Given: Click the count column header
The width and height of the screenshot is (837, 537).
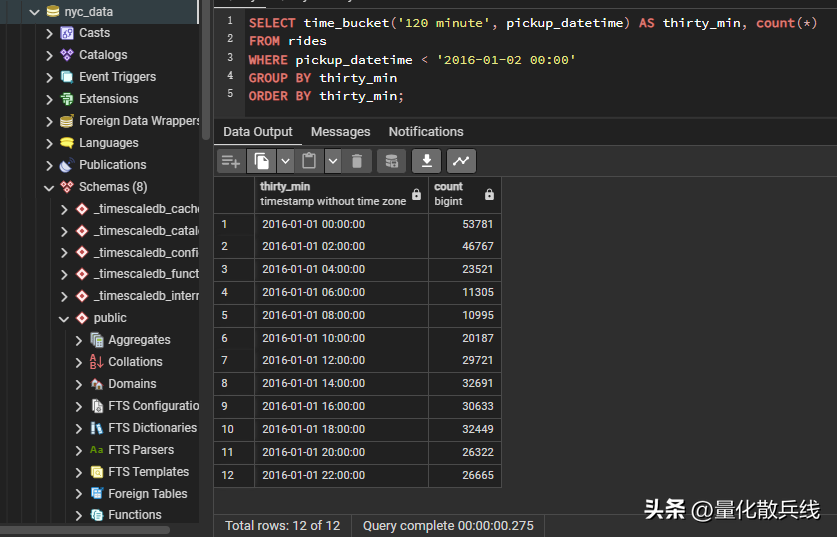Looking at the screenshot, I should 465,194.
